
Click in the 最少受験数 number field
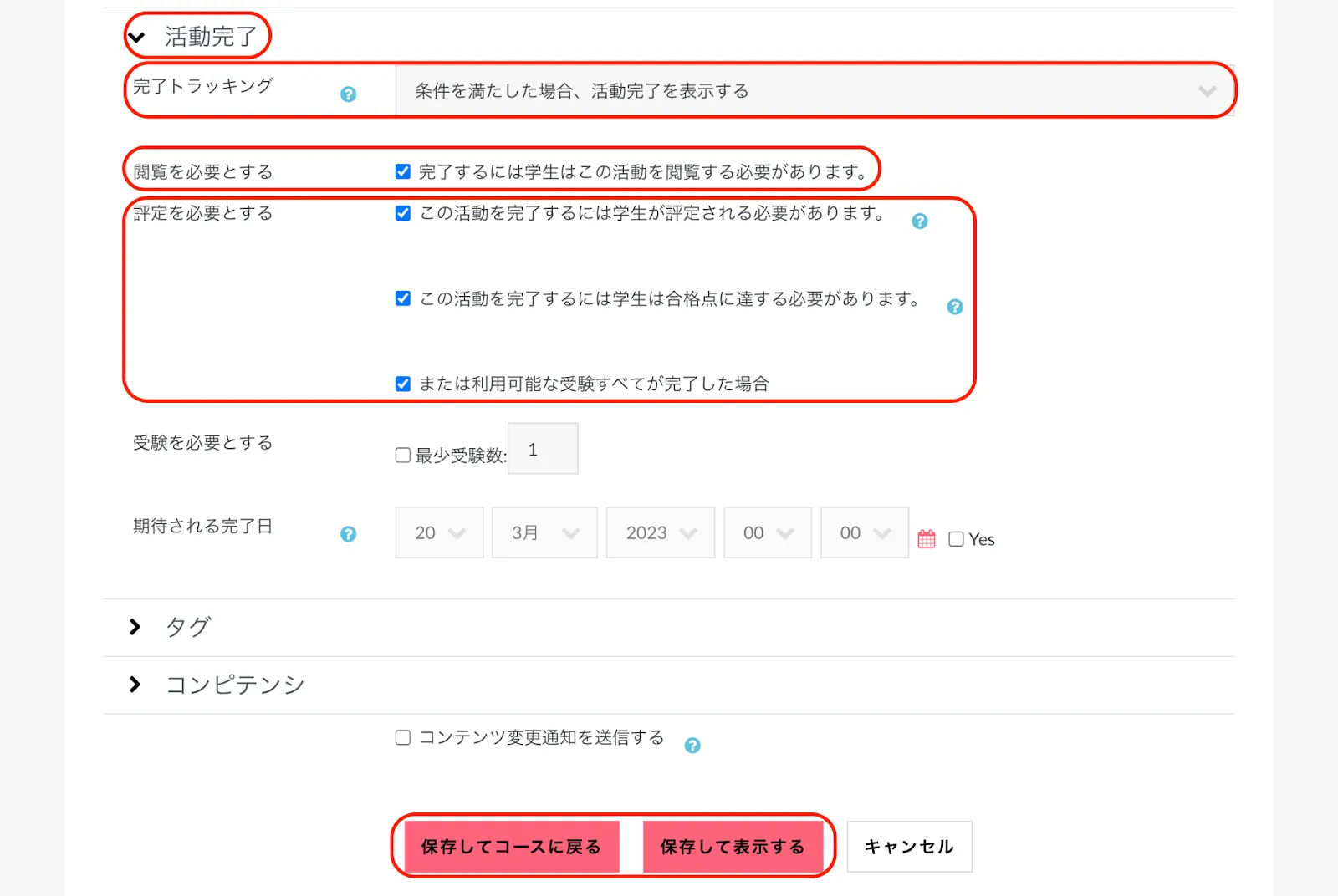click(543, 450)
